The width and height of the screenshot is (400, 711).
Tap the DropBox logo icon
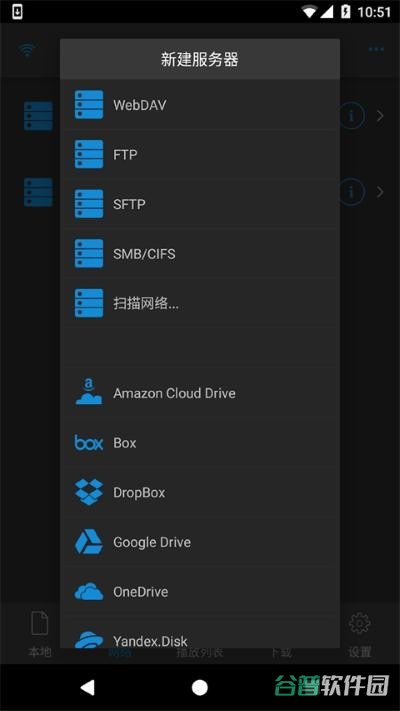tap(89, 492)
